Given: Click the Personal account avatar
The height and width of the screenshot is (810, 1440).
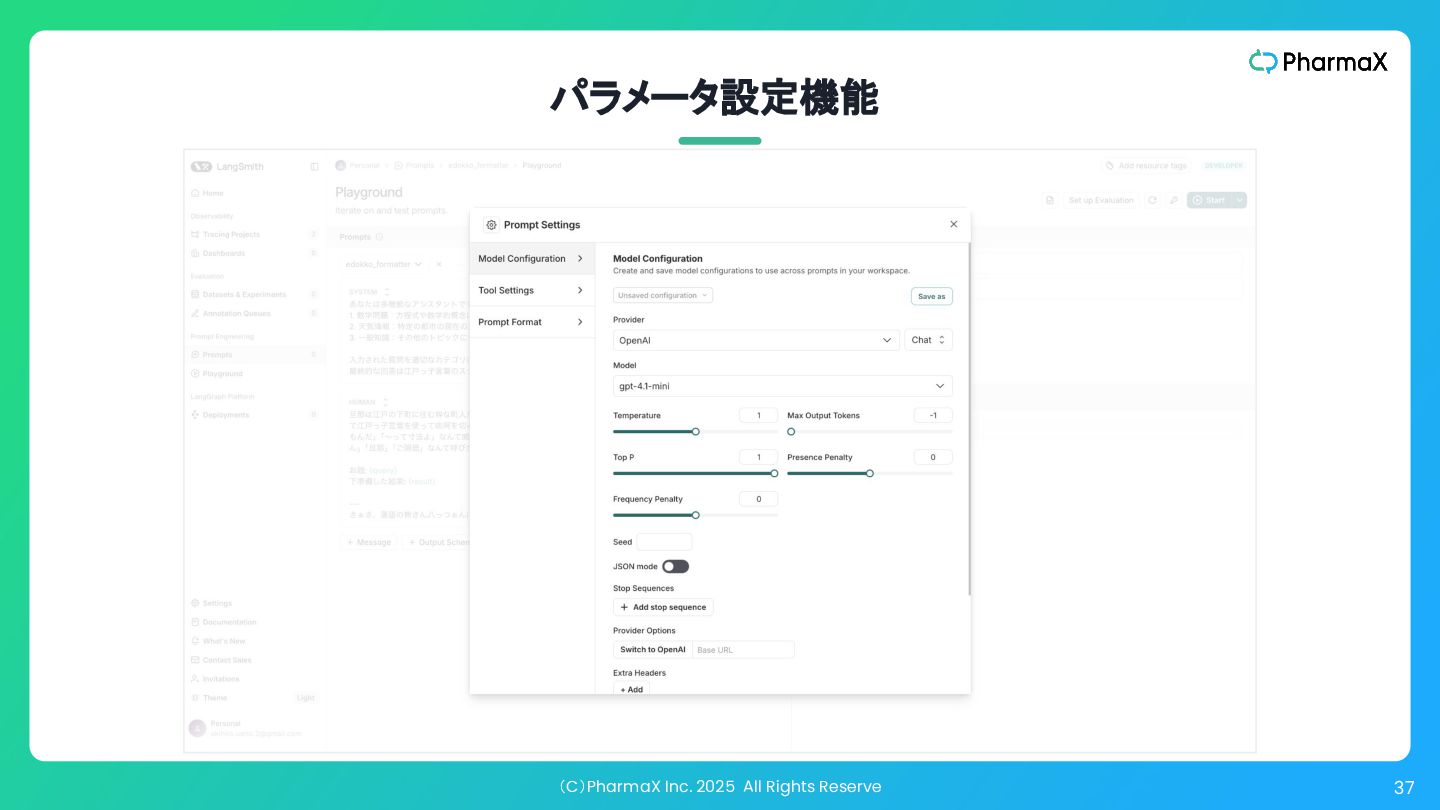Looking at the screenshot, I should click(x=197, y=728).
